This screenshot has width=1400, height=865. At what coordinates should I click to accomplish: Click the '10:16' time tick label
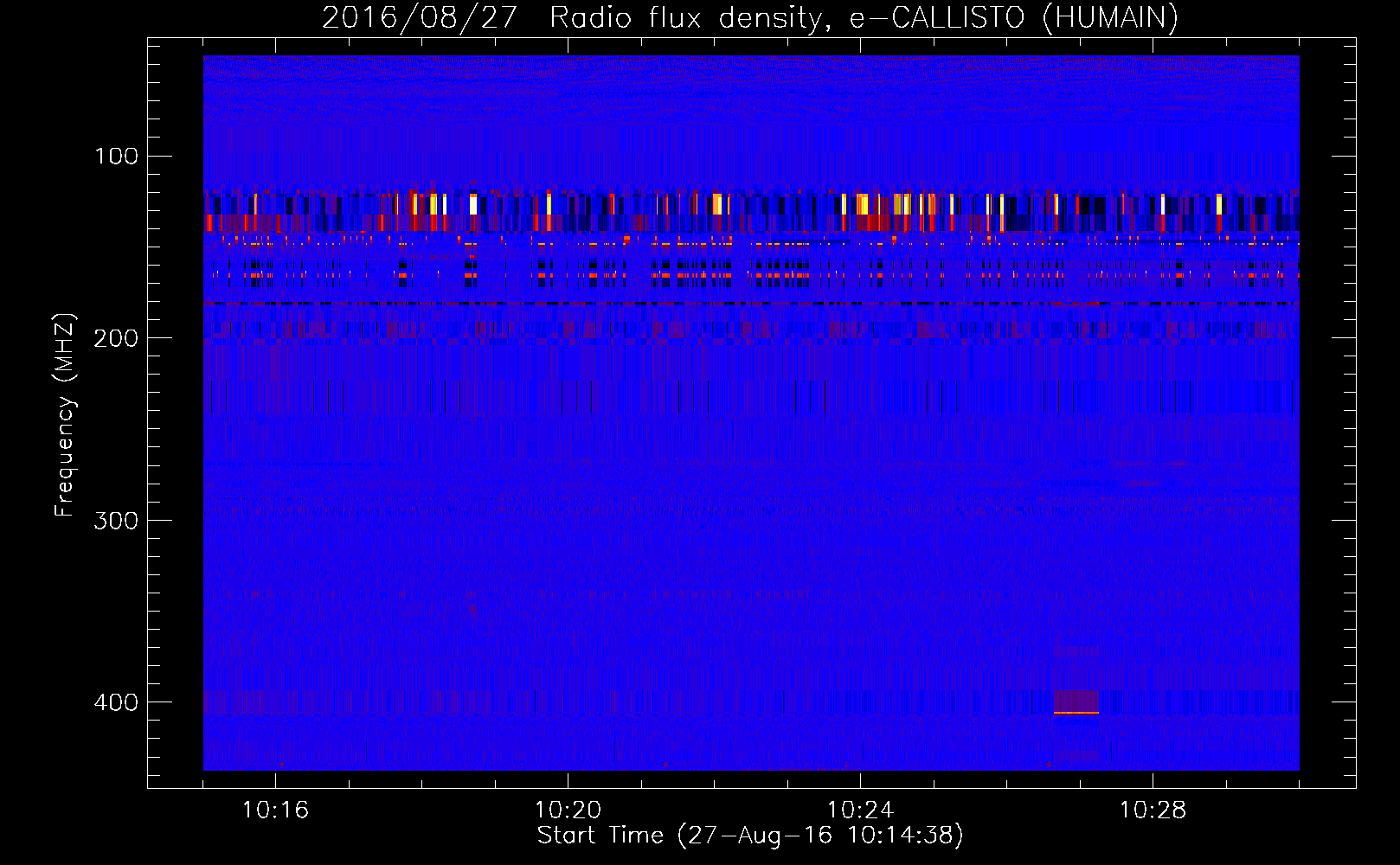[275, 810]
